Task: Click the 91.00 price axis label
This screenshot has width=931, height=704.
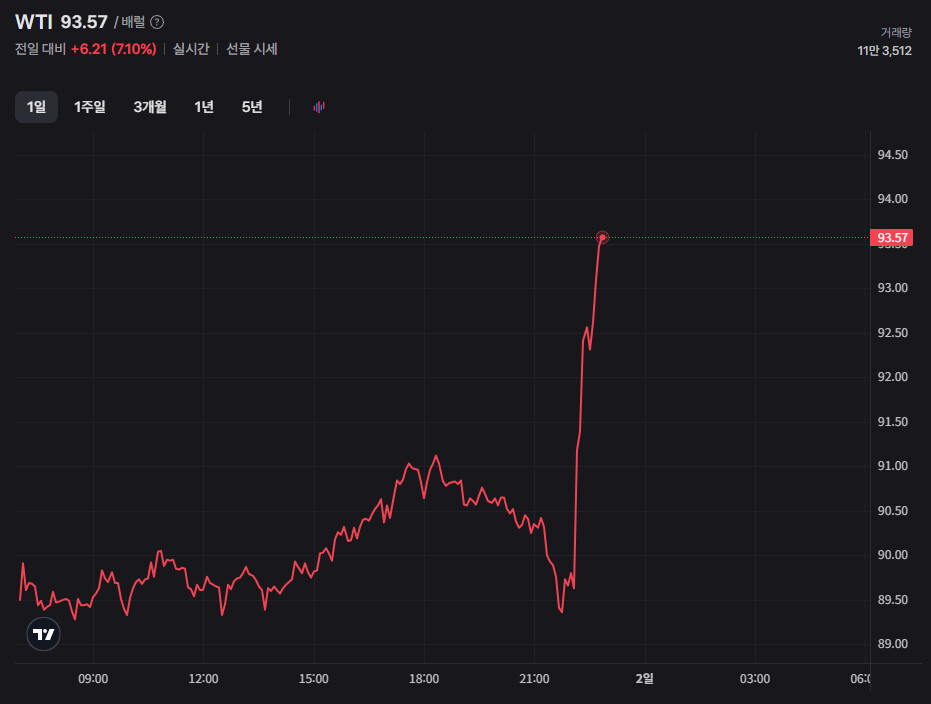Action: [x=892, y=466]
